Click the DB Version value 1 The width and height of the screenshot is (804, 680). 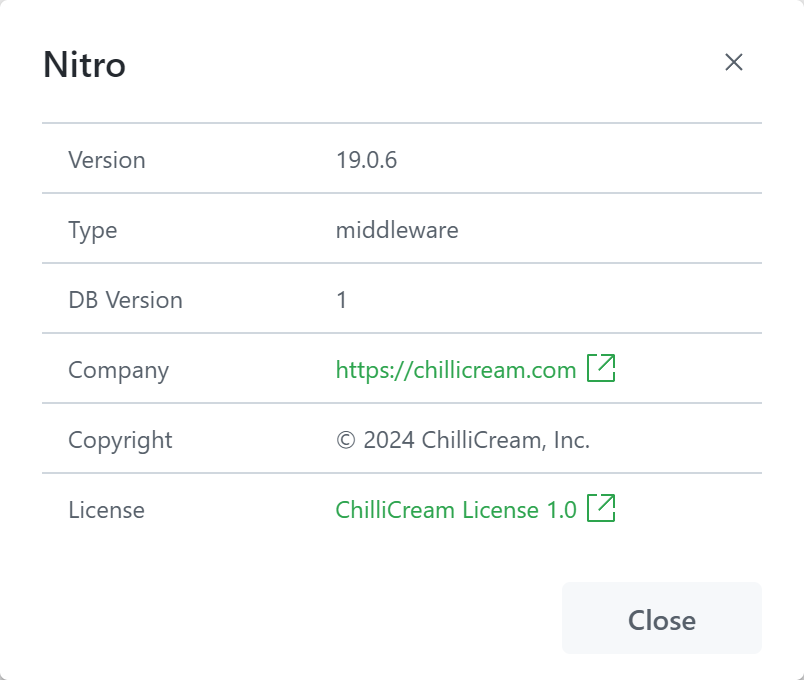(x=342, y=300)
